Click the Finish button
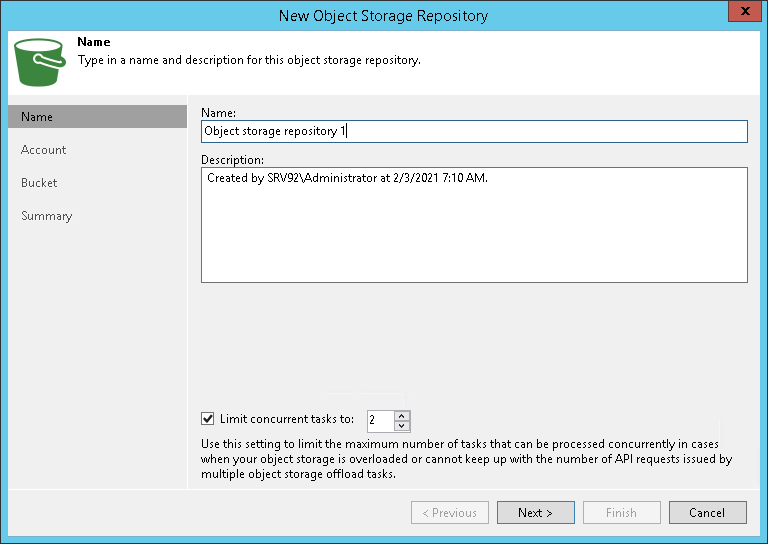The height and width of the screenshot is (544, 768). point(621,513)
